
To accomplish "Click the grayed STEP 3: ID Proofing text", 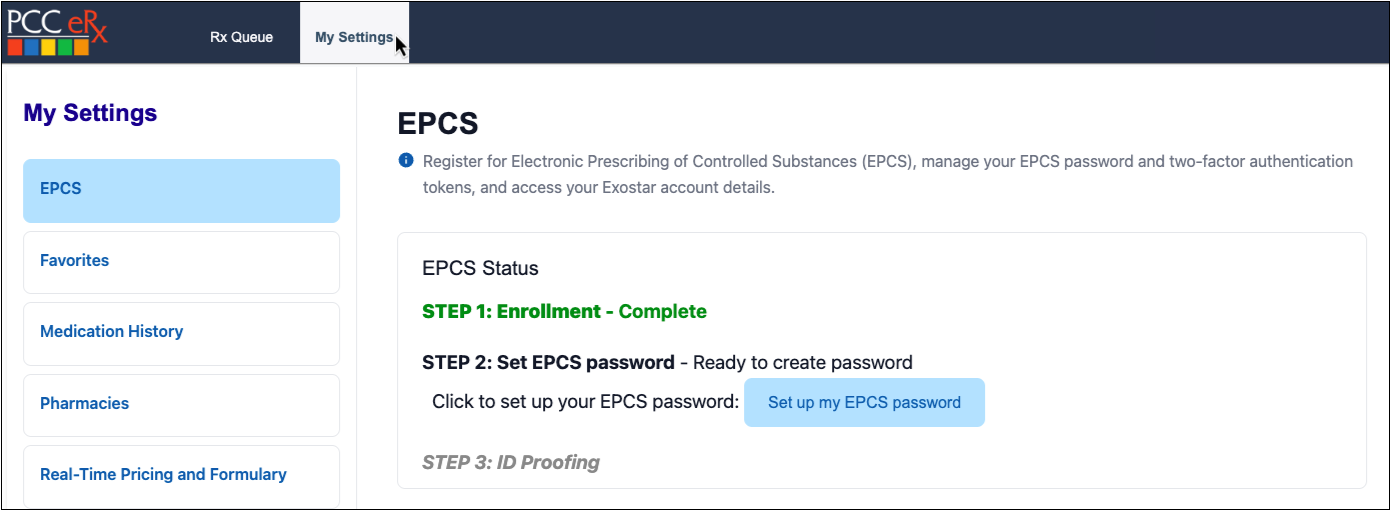I will coord(511,462).
